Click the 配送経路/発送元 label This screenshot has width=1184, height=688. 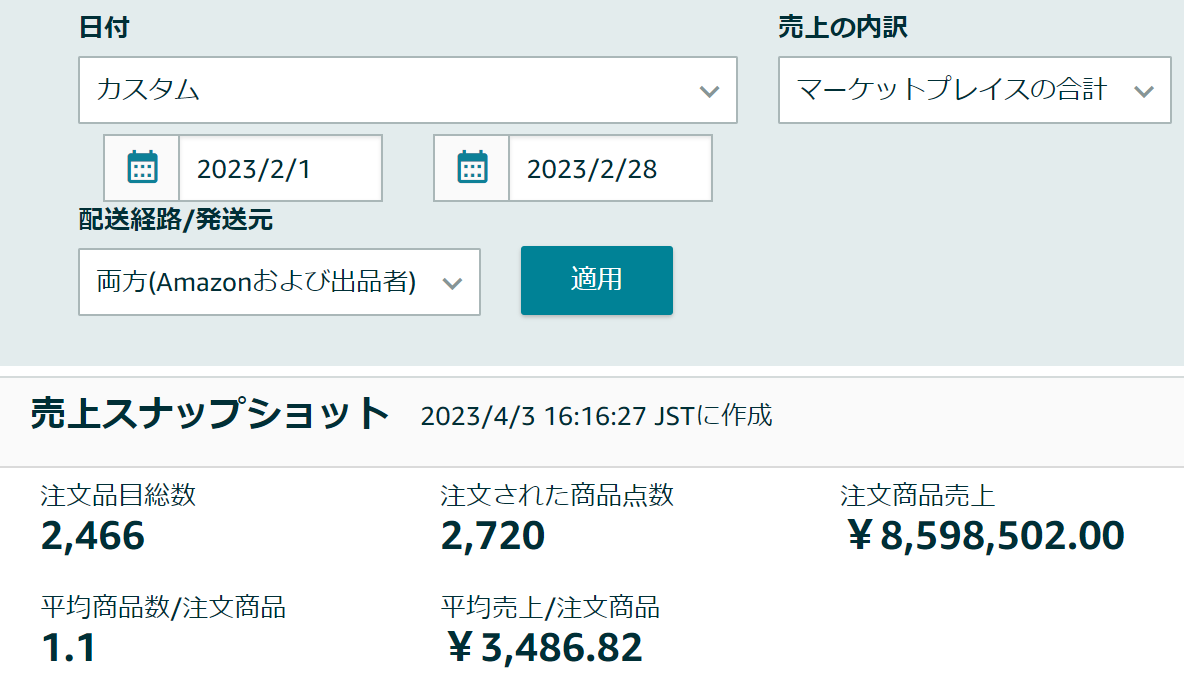coord(176,221)
